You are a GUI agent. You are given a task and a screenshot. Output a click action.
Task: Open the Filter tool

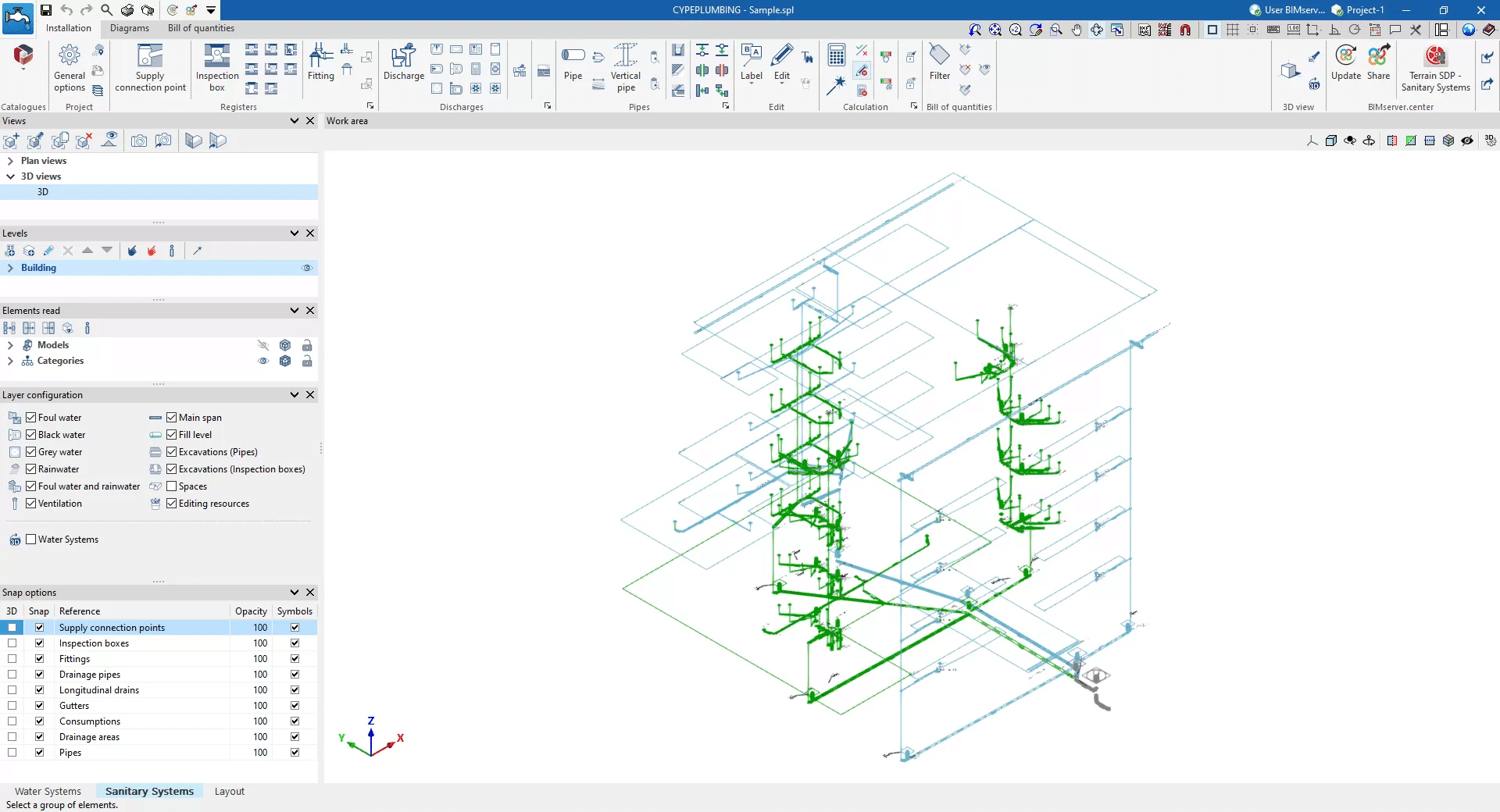(x=939, y=62)
